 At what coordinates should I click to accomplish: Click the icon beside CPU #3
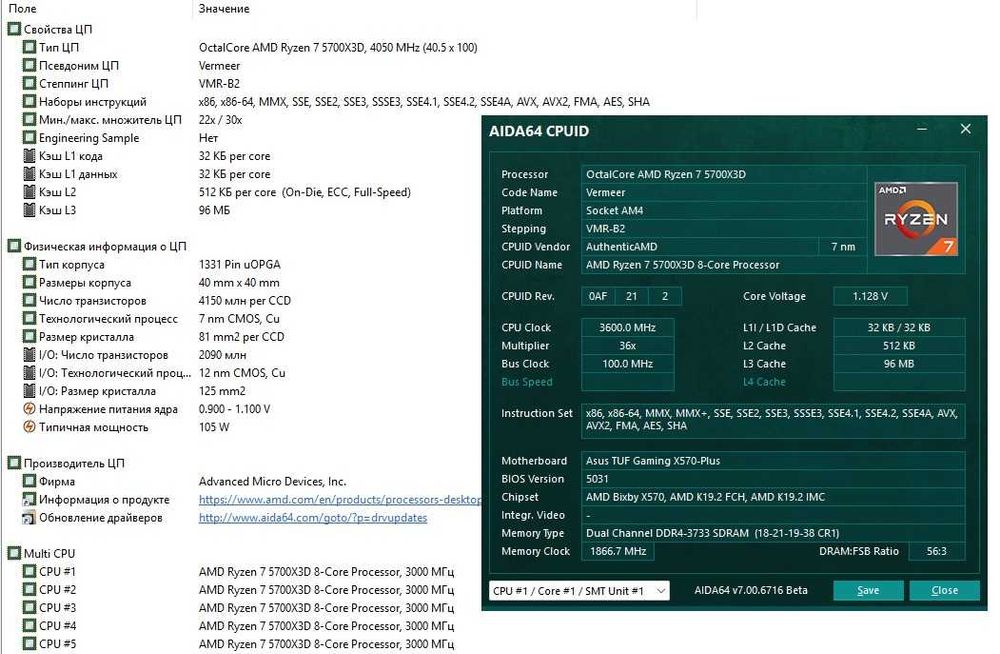coord(29,607)
